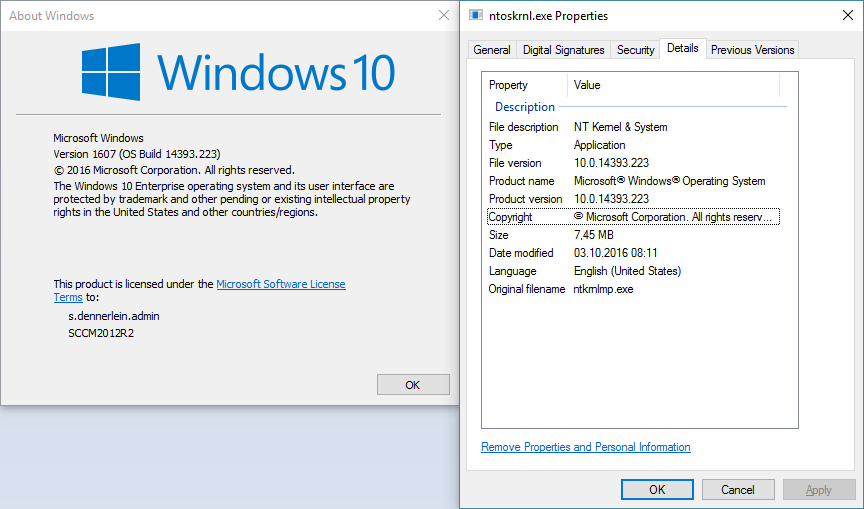Select the Language row
The width and height of the screenshot is (864, 509).
click(x=633, y=271)
